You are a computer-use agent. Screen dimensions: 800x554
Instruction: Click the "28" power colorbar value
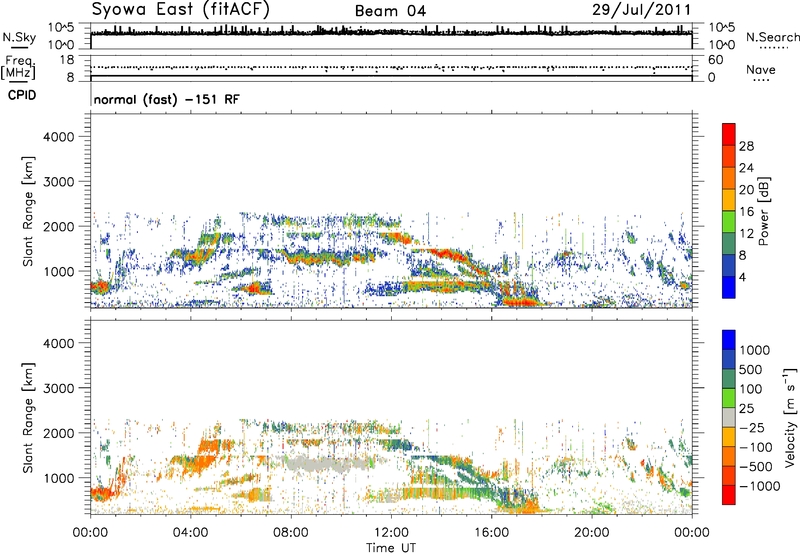[x=746, y=146]
